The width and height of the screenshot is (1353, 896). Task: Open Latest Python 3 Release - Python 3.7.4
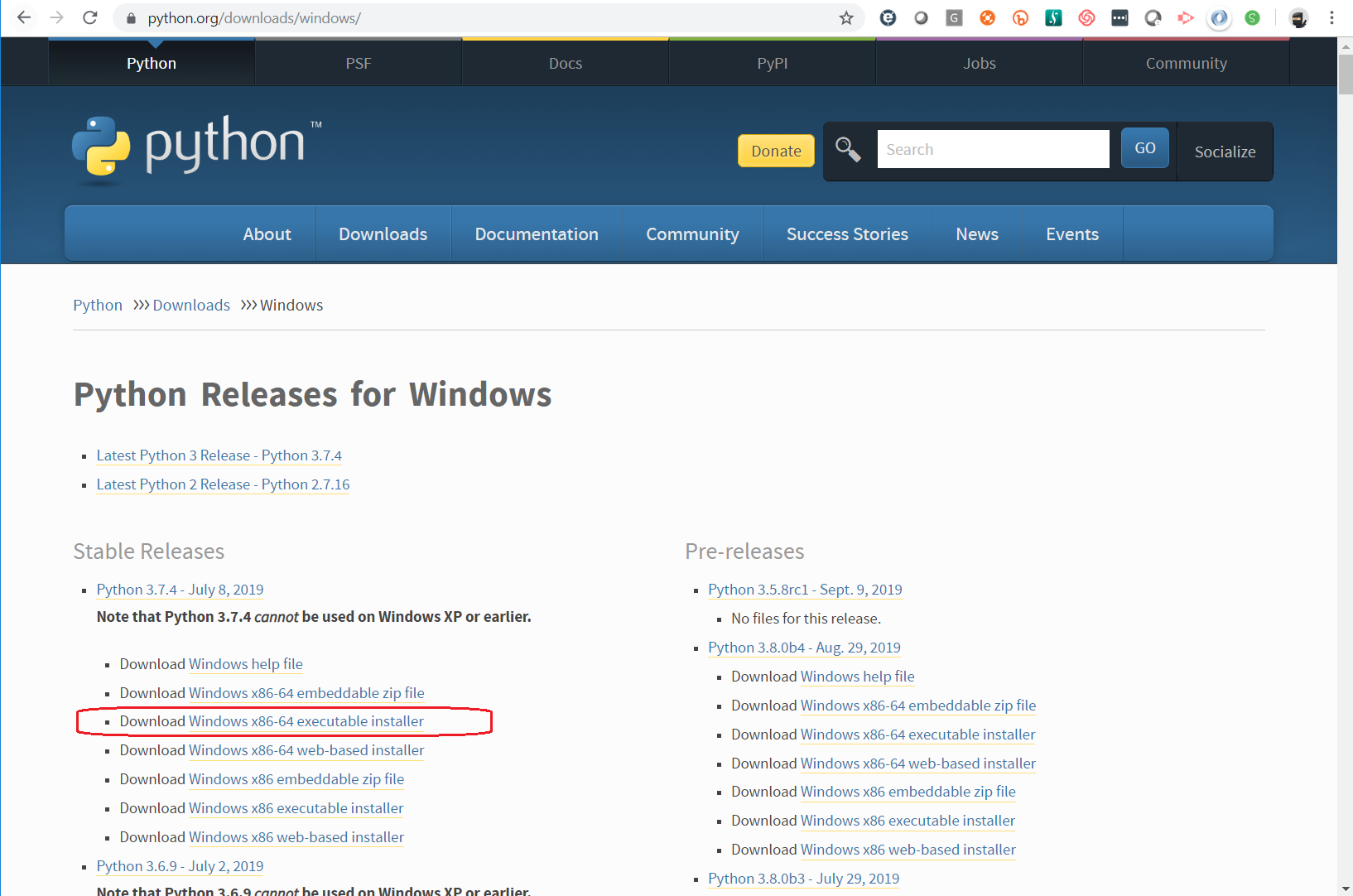coord(219,455)
